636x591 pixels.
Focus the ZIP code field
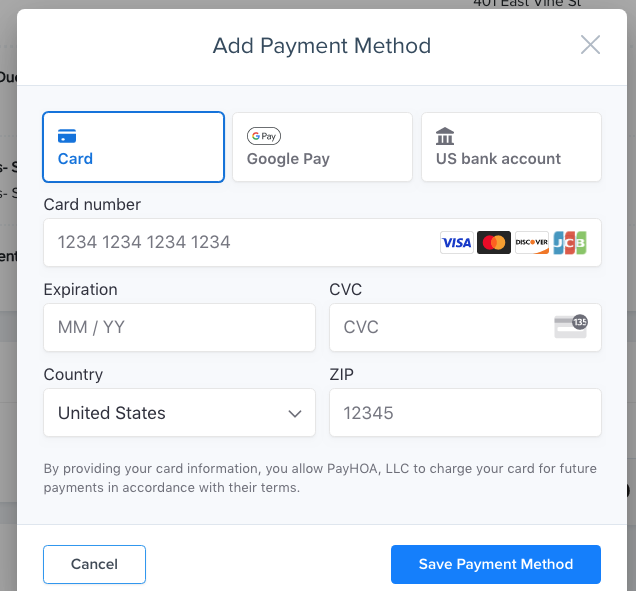(465, 413)
